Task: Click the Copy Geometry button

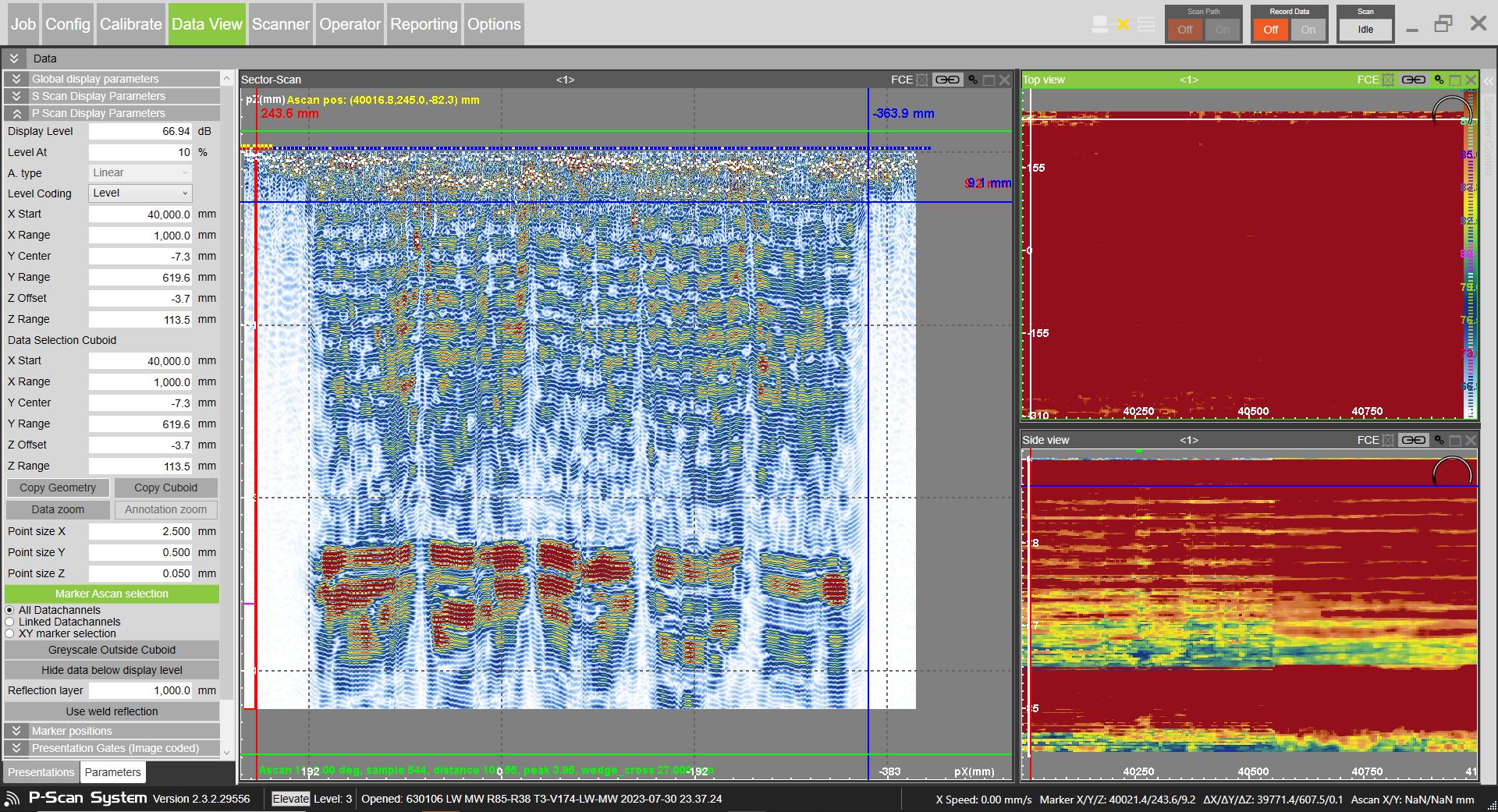Action: pos(57,488)
